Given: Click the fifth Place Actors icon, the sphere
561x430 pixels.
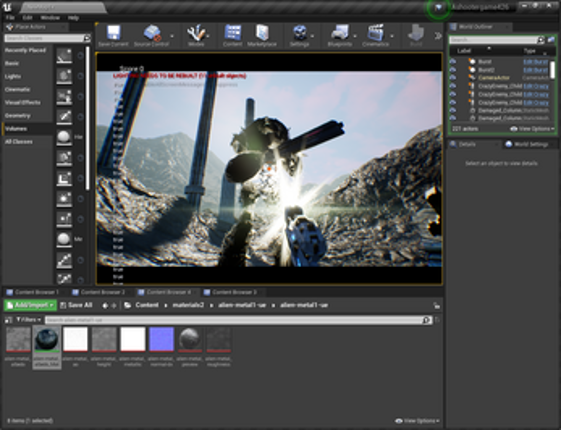Looking at the screenshot, I should tap(64, 137).
